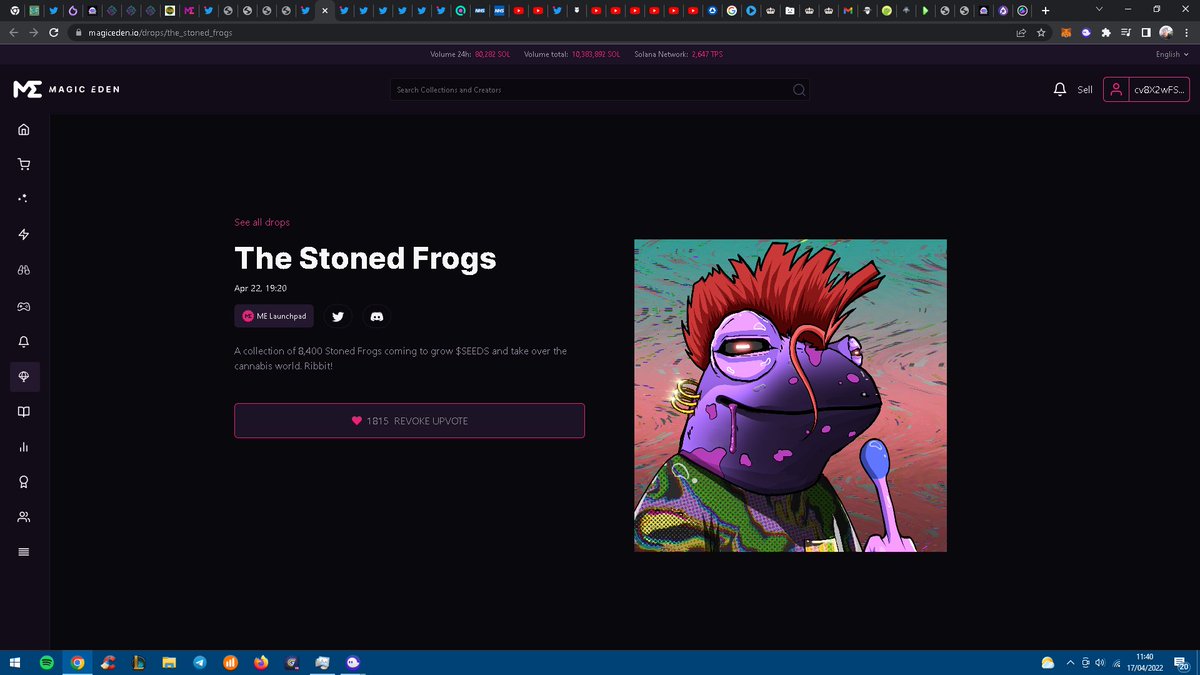Click the lightning bolt sidebar icon
Image resolution: width=1200 pixels, height=675 pixels.
point(24,234)
